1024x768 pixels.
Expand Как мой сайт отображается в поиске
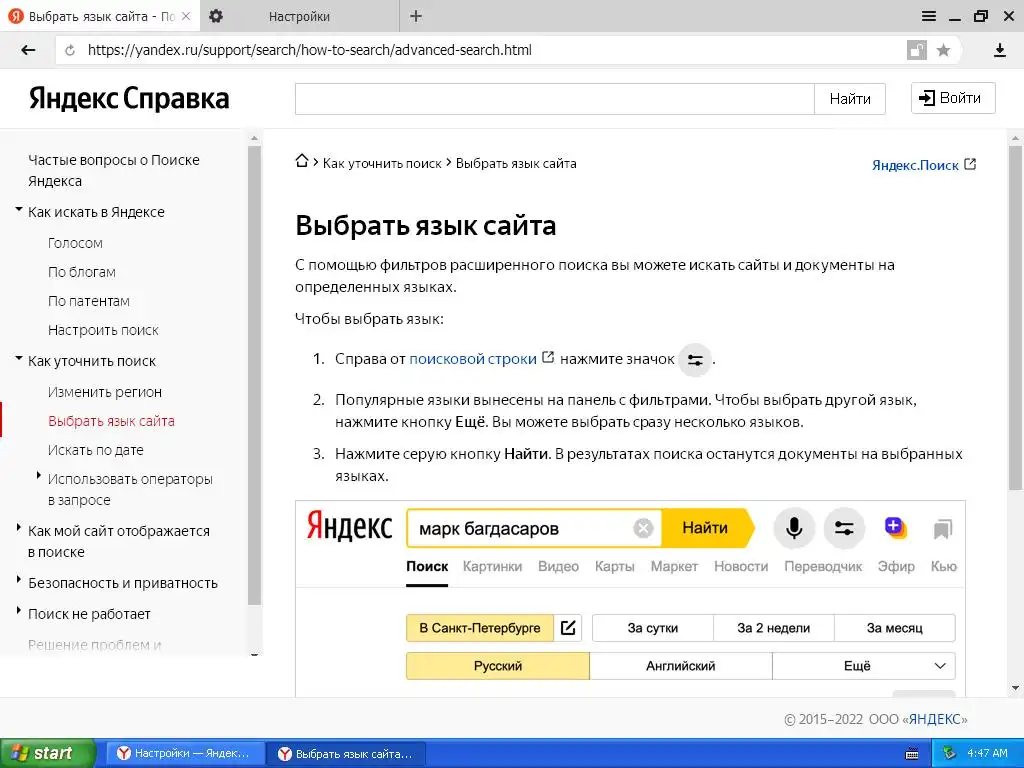click(18, 528)
